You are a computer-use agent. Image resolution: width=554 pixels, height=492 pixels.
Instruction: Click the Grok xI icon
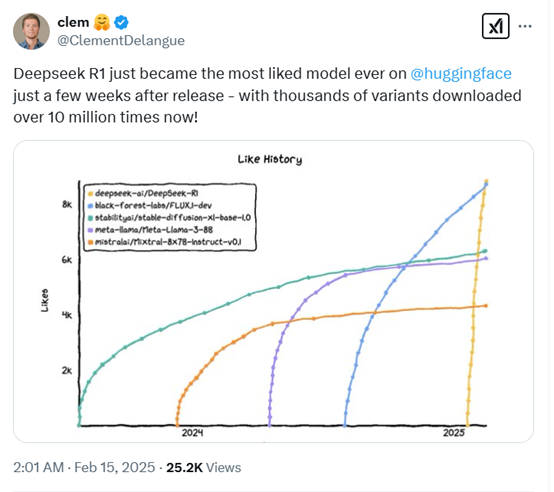coord(495,26)
